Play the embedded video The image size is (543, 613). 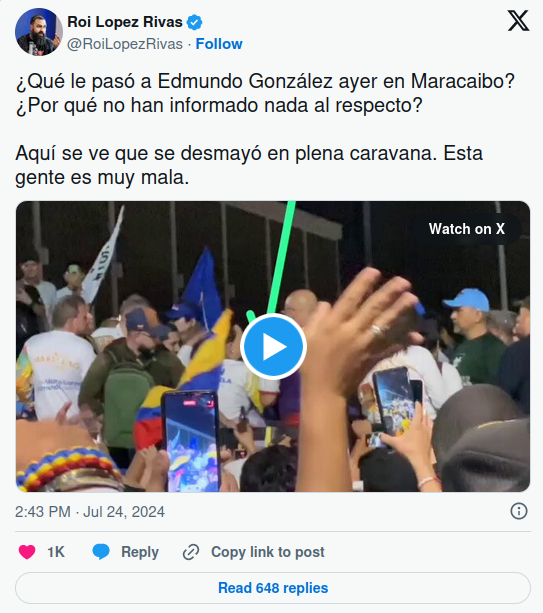tap(273, 346)
